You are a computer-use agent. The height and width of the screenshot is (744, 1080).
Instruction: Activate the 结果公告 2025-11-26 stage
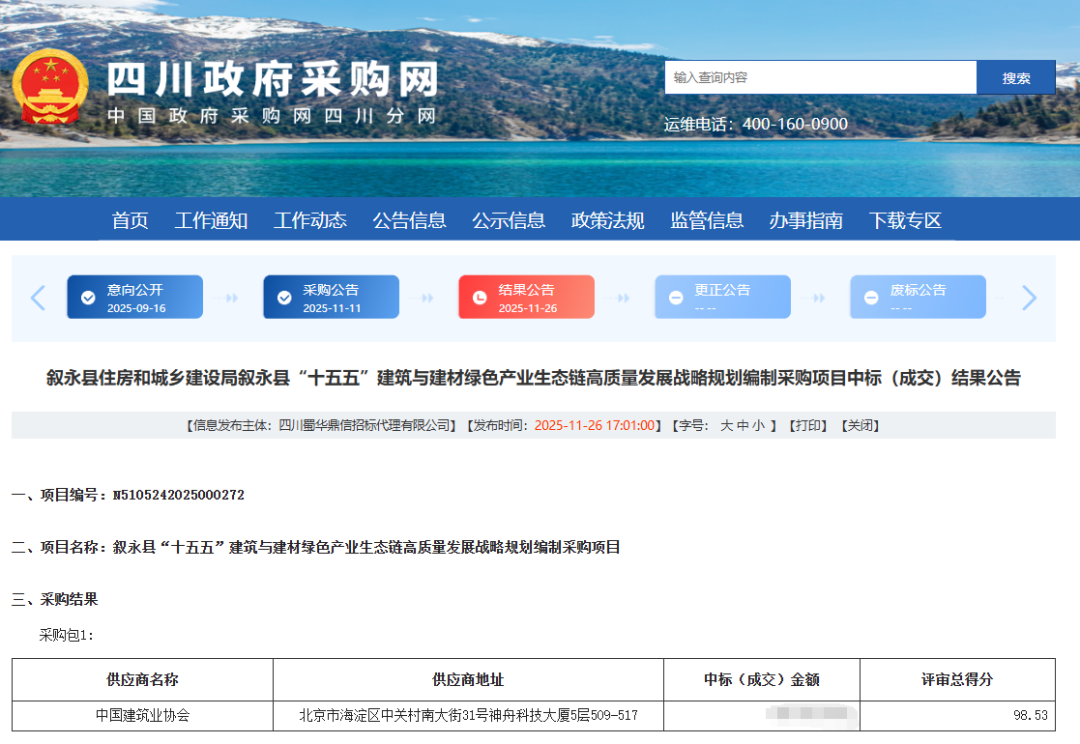(525, 296)
